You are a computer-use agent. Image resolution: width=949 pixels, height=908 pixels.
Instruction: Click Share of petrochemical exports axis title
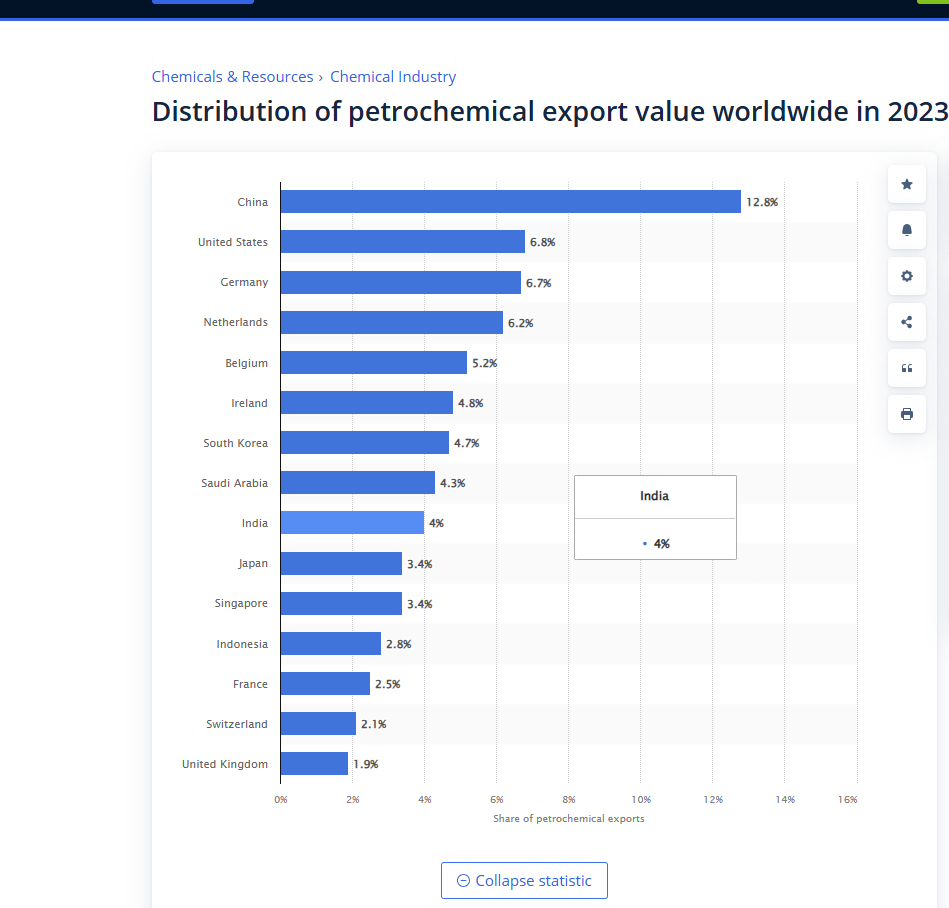tap(568, 818)
